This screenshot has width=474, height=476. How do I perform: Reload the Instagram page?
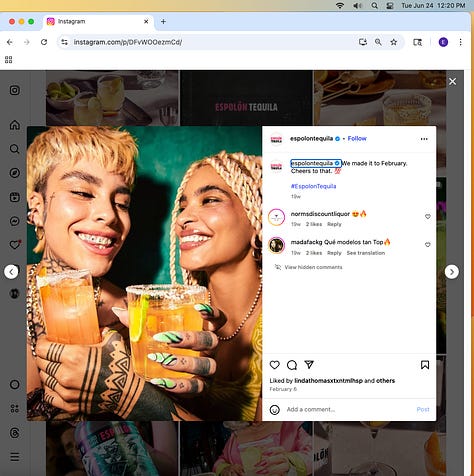click(44, 42)
